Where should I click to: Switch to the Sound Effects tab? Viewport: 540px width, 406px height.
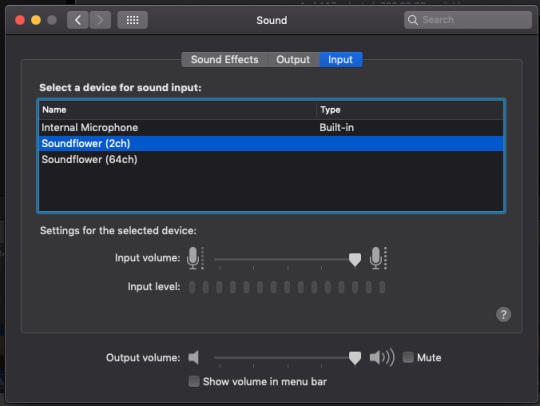[225, 60]
